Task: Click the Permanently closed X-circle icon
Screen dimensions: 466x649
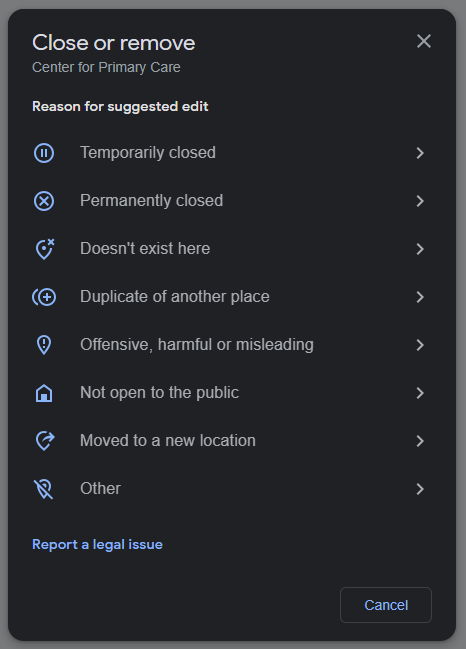Action: (44, 201)
